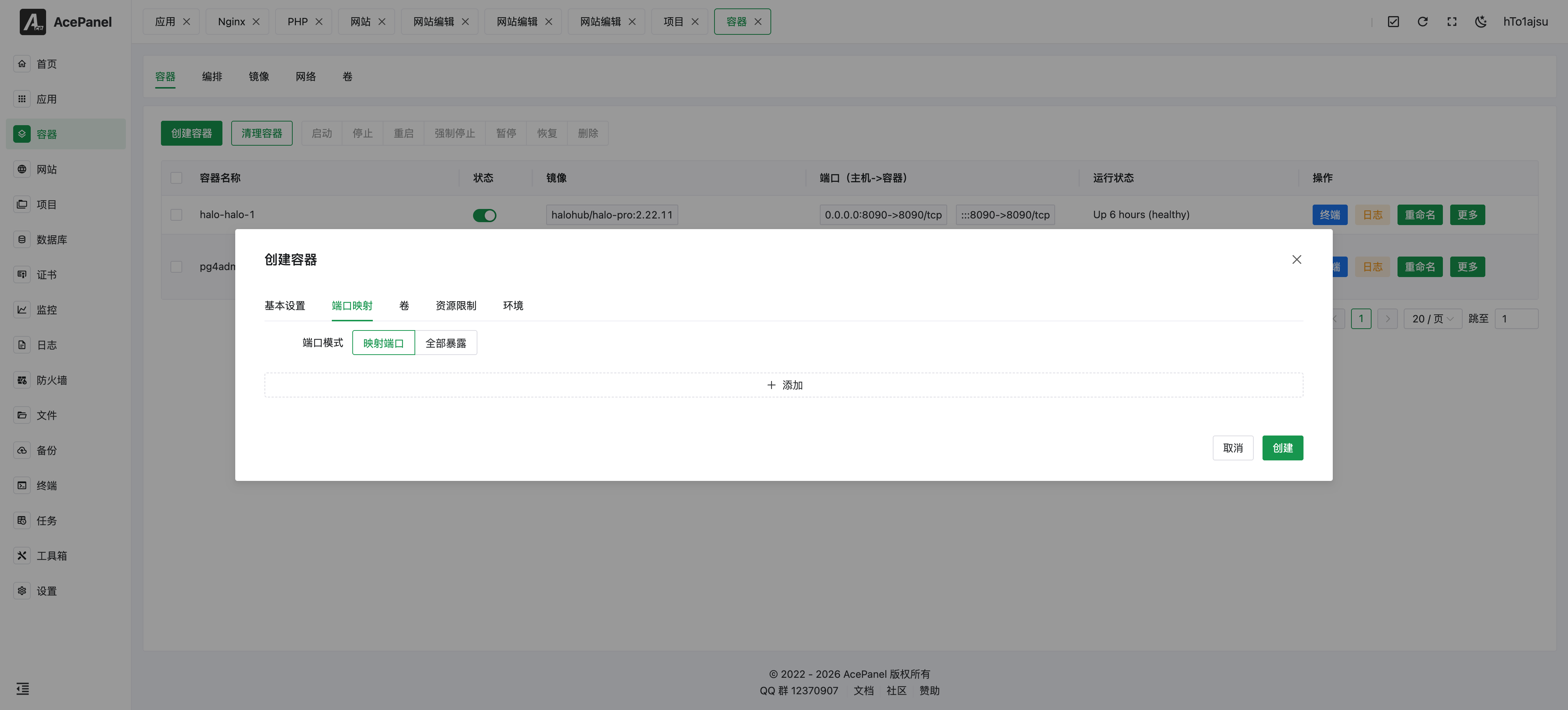Select the expose-all port mode option
1568x710 pixels.
446,343
